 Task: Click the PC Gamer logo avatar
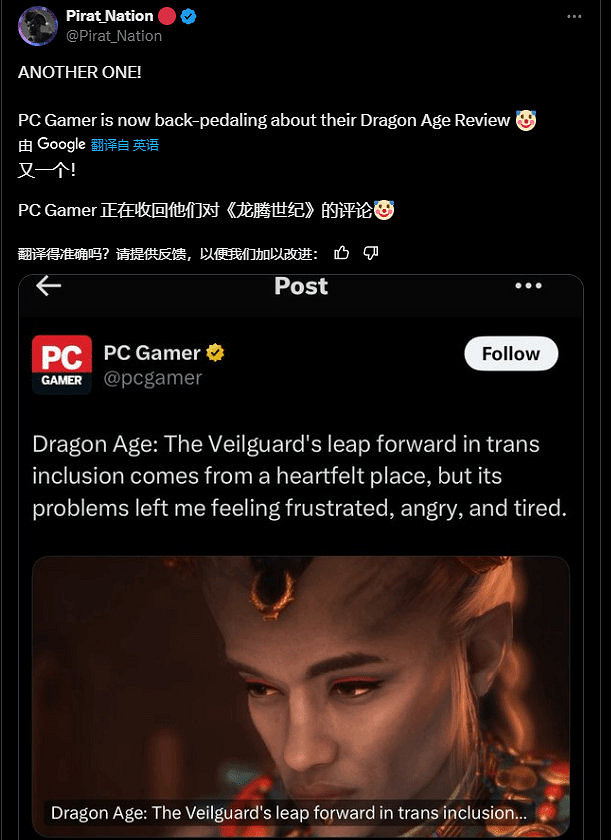62,364
